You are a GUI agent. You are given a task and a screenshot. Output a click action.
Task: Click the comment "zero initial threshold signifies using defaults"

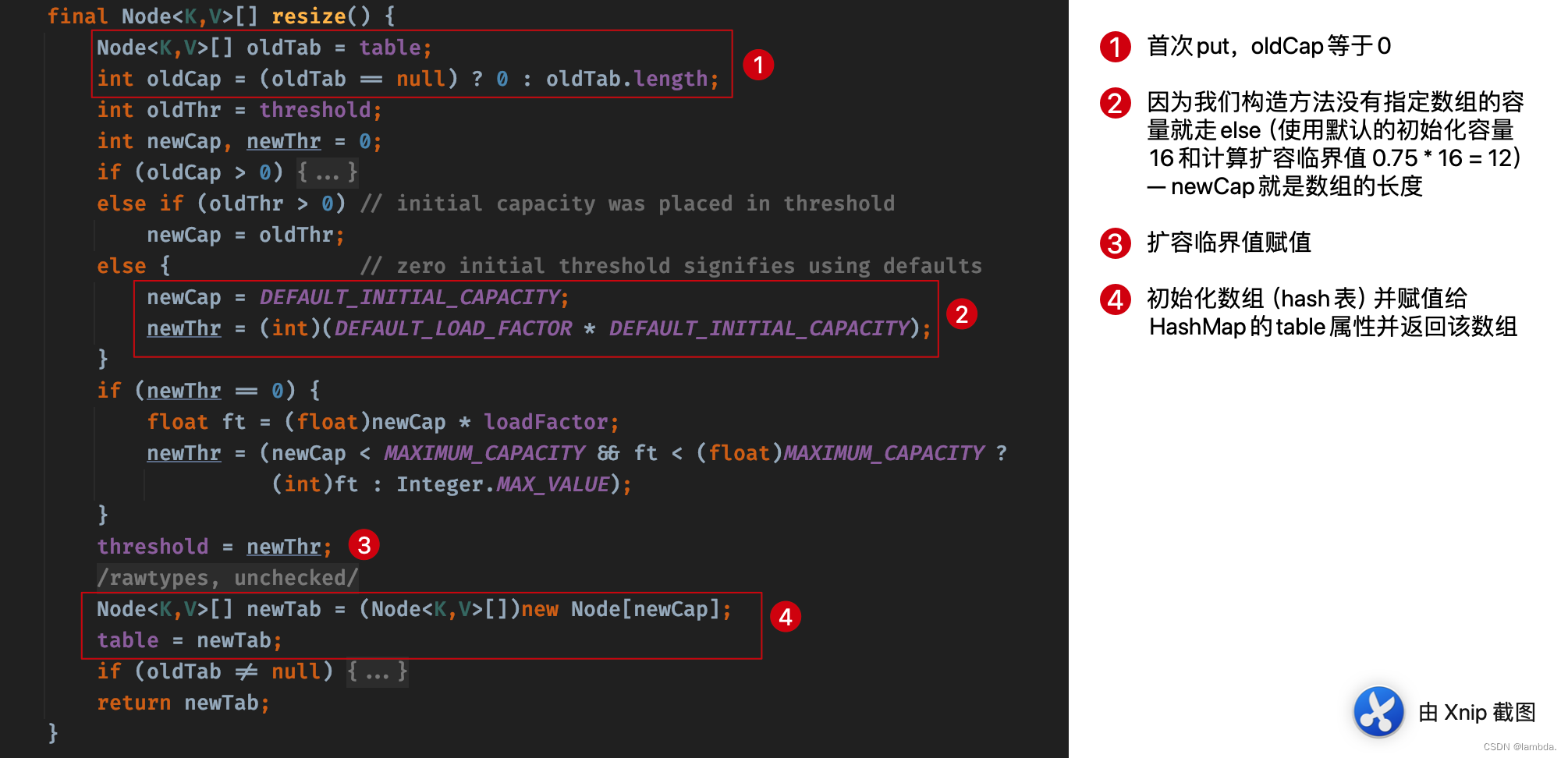pyautogui.click(x=690, y=266)
